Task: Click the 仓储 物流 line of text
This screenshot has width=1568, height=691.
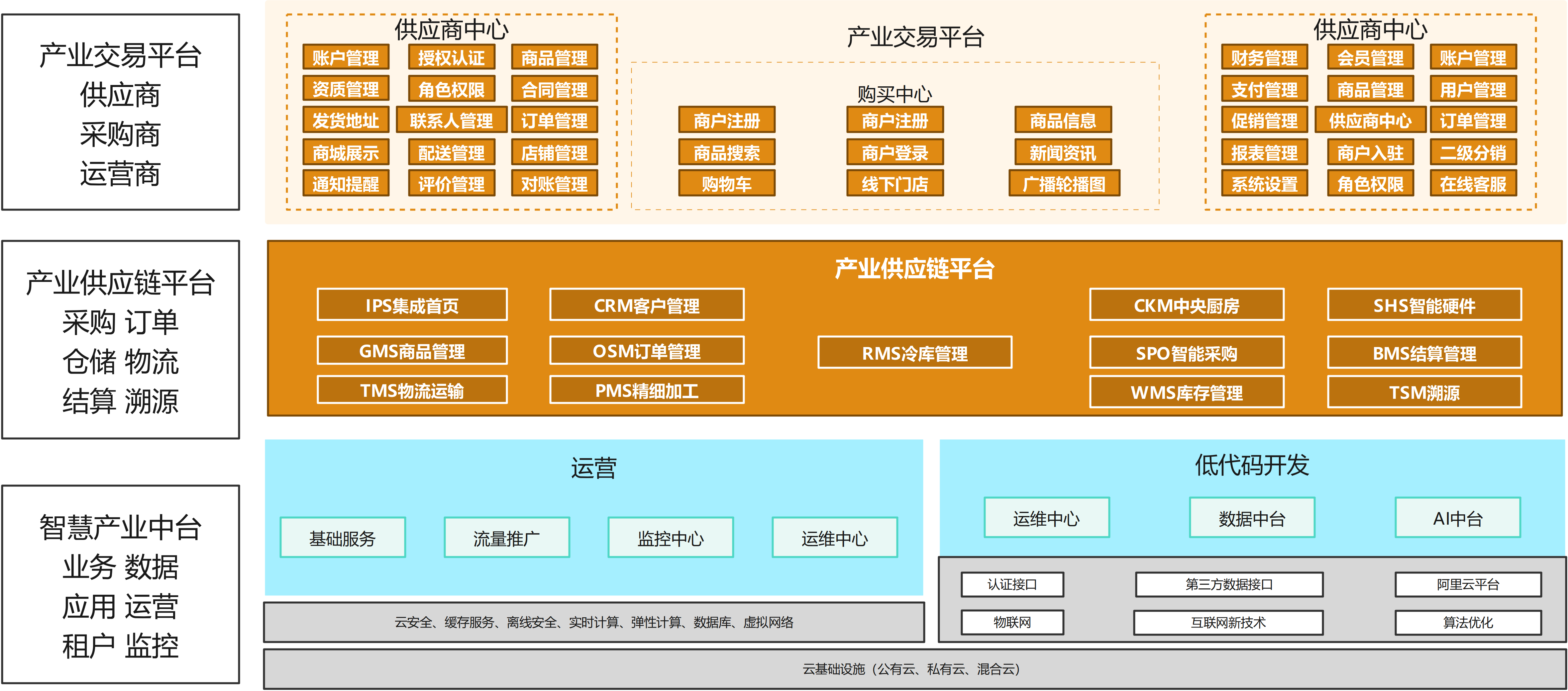Action: [121, 361]
